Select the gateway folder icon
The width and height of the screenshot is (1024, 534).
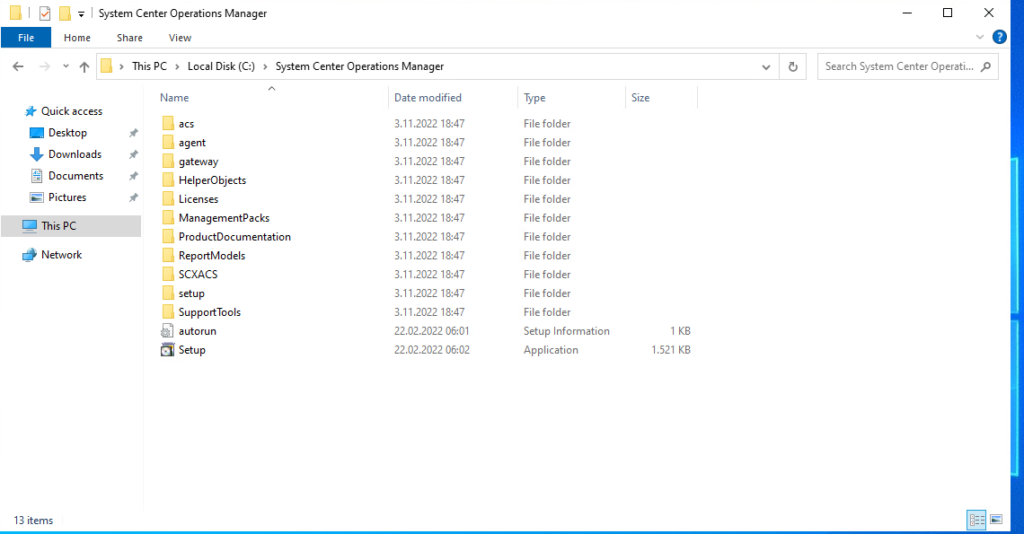[x=168, y=161]
